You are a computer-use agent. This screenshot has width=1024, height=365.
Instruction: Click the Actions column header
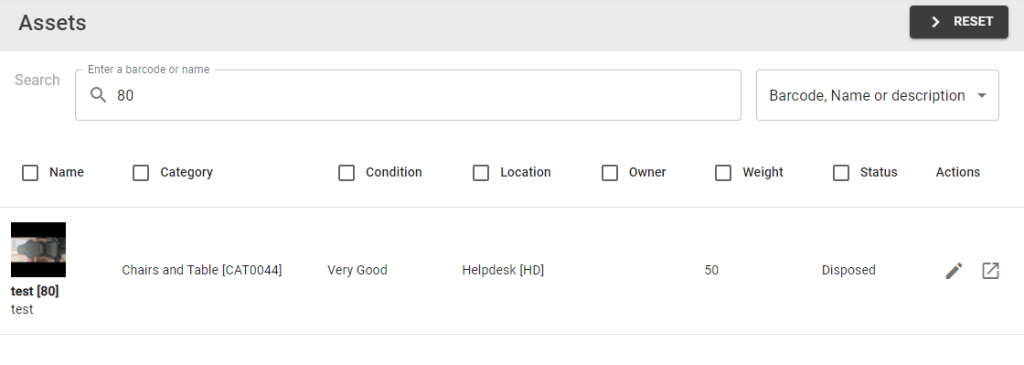click(x=957, y=172)
